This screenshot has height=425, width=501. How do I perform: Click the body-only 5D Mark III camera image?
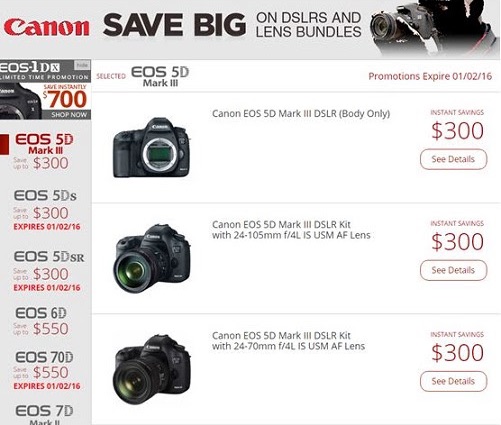(x=152, y=147)
